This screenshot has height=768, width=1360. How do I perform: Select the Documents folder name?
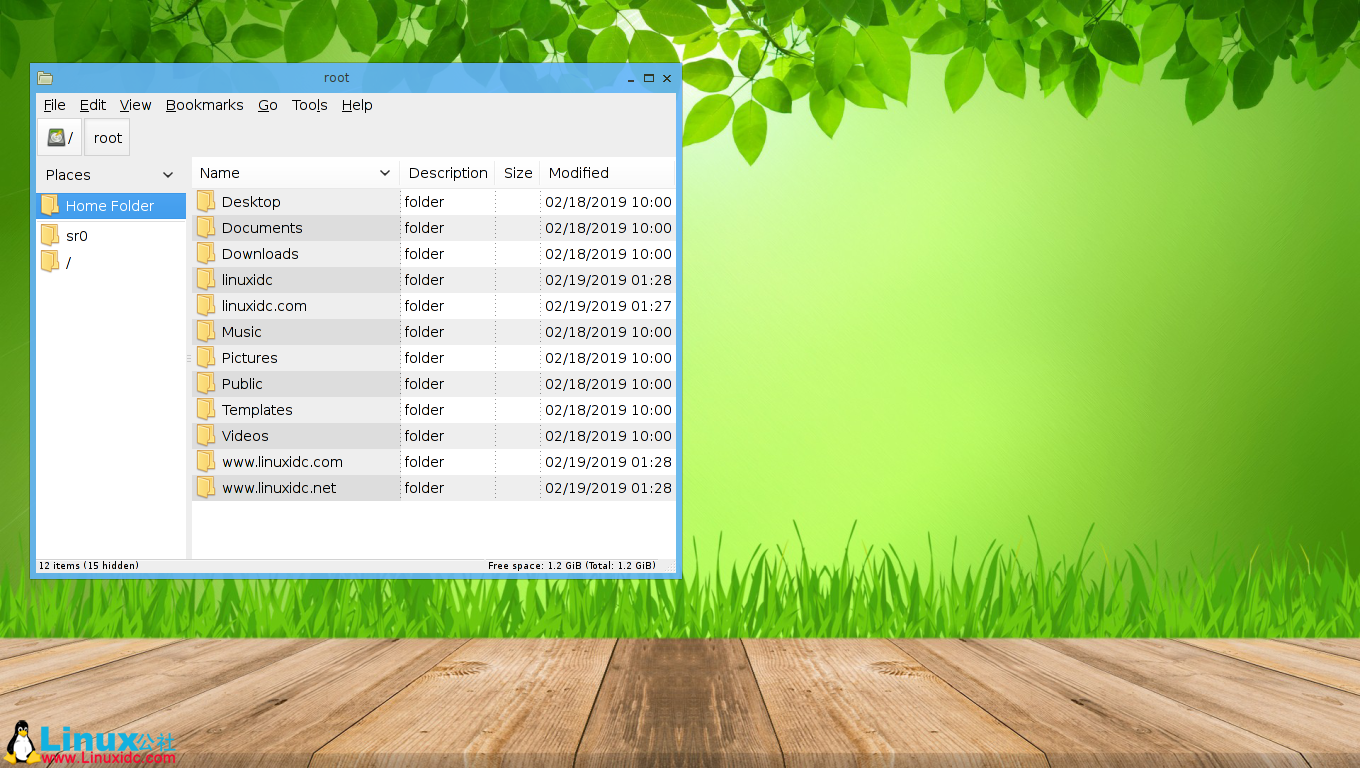(x=262, y=228)
